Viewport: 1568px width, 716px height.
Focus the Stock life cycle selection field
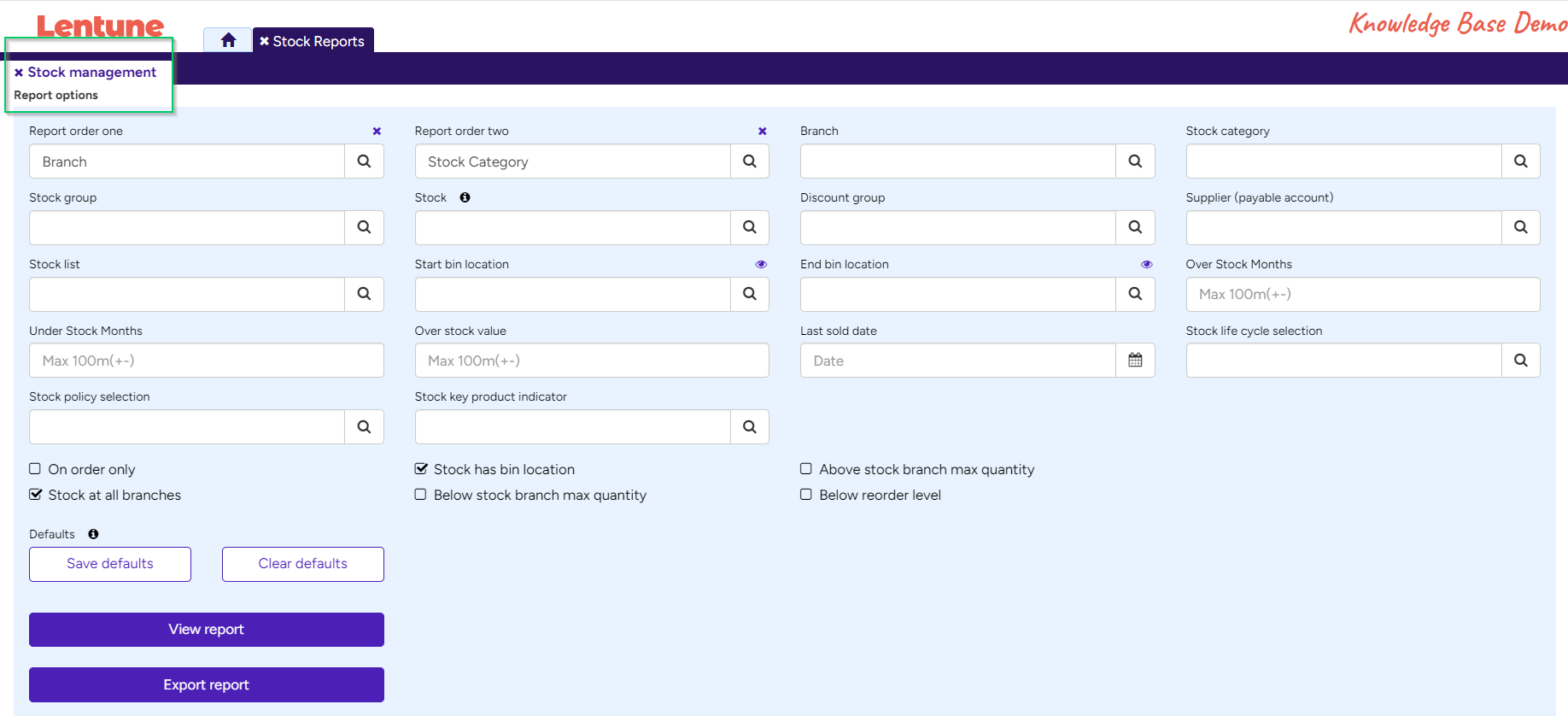[x=1344, y=361]
